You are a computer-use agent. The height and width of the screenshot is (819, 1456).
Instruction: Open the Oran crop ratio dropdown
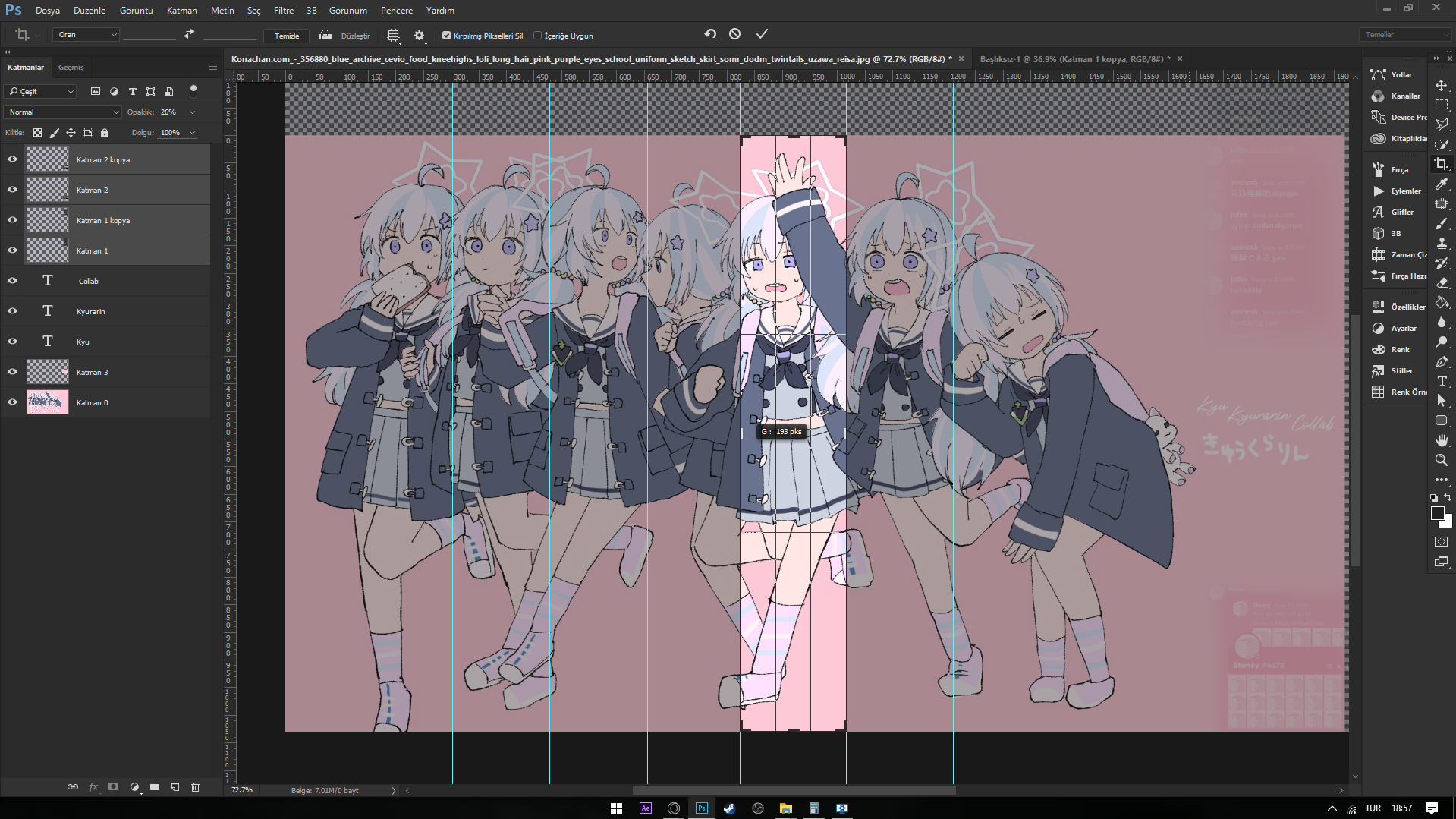(x=86, y=35)
